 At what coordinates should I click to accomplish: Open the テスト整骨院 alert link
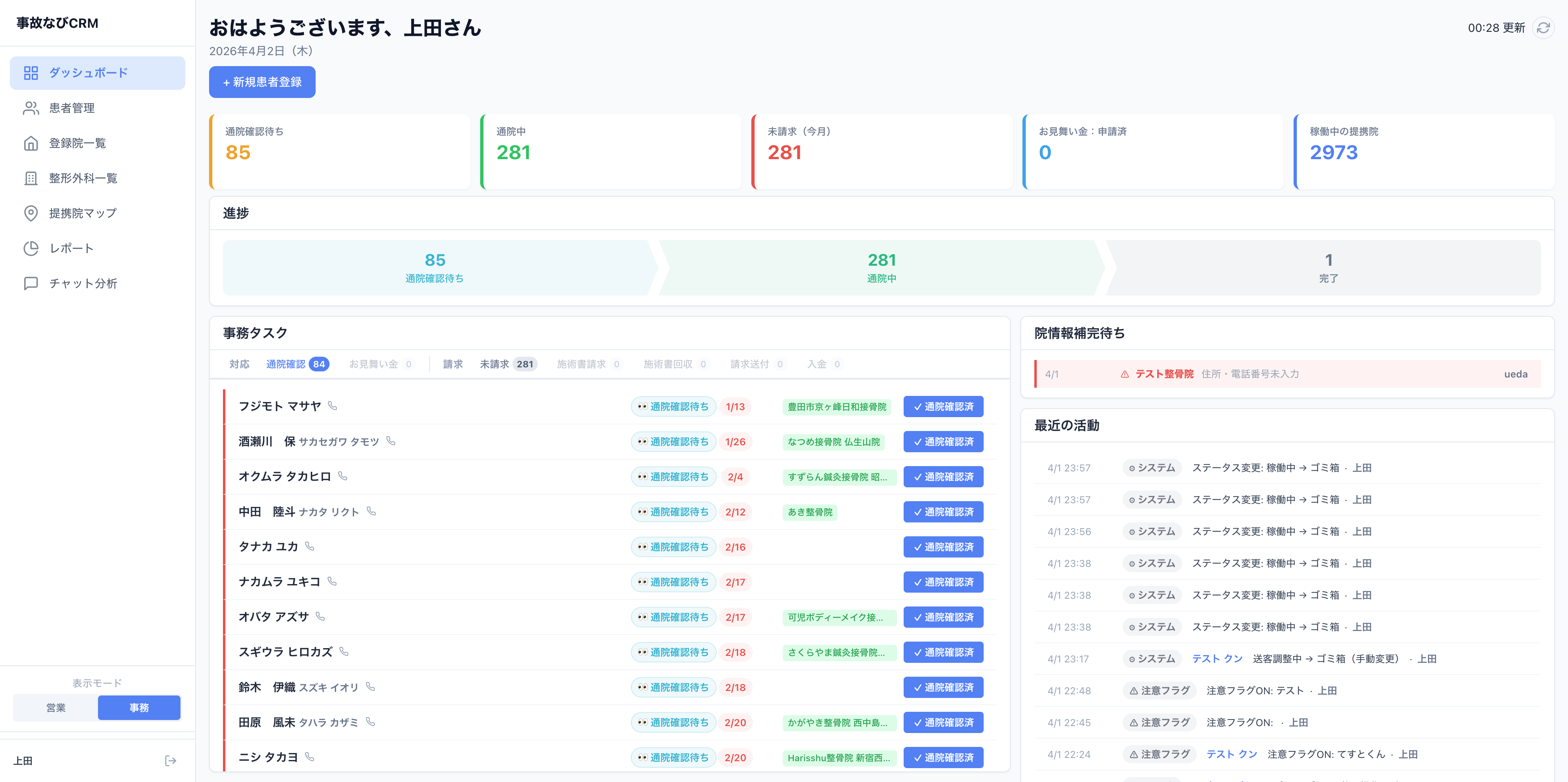click(1165, 374)
